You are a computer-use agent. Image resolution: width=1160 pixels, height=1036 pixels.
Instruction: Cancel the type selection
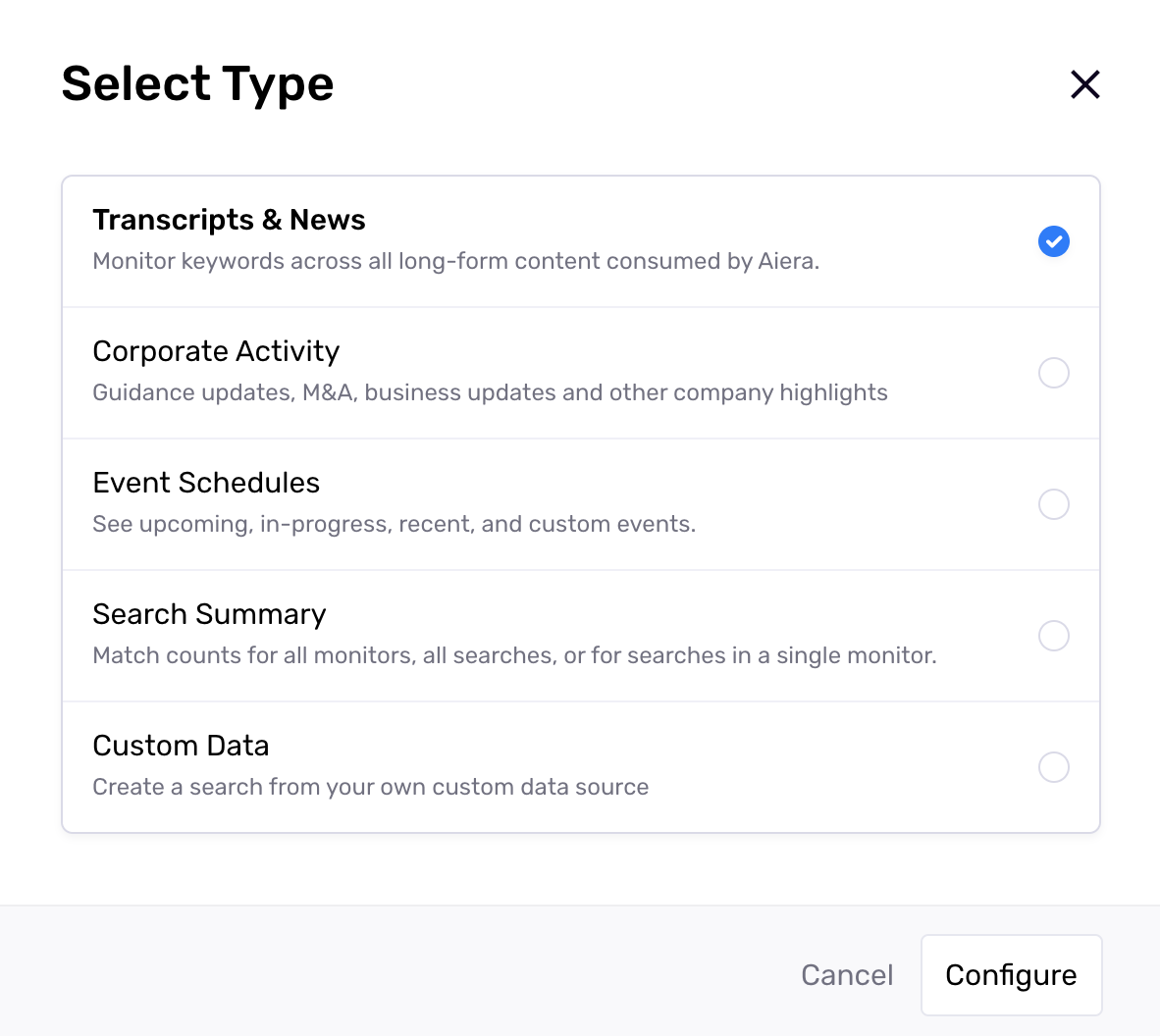(847, 975)
